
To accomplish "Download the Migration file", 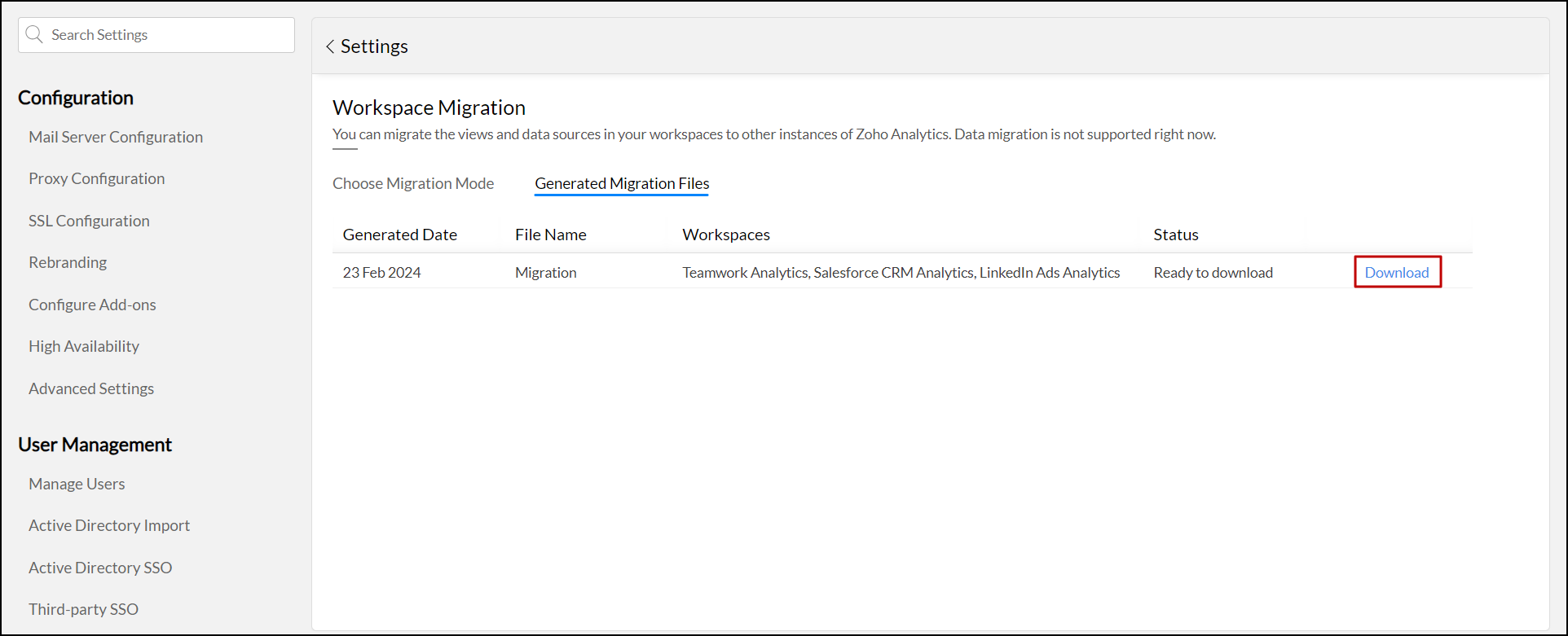I will (1397, 273).
